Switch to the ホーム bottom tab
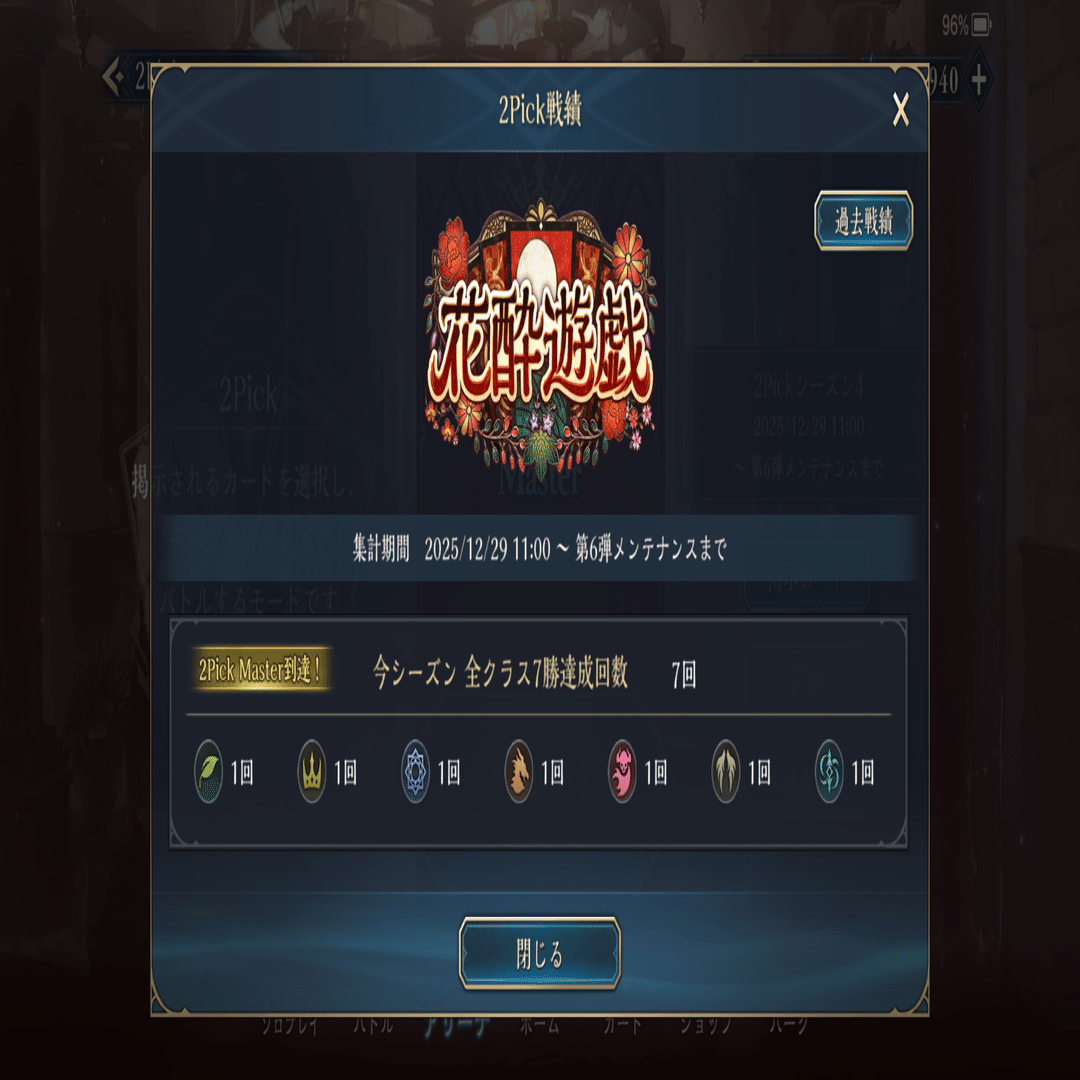 (539, 1026)
